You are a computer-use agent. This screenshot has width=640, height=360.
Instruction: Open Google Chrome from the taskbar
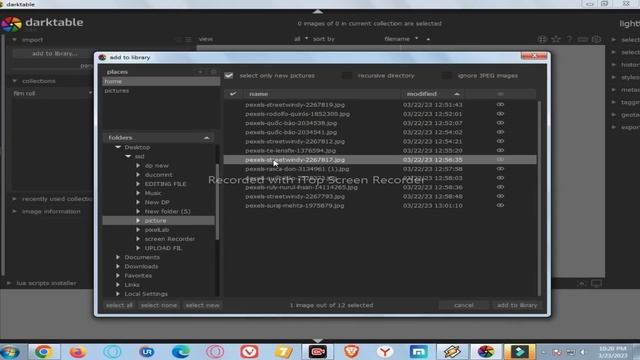pos(43,351)
